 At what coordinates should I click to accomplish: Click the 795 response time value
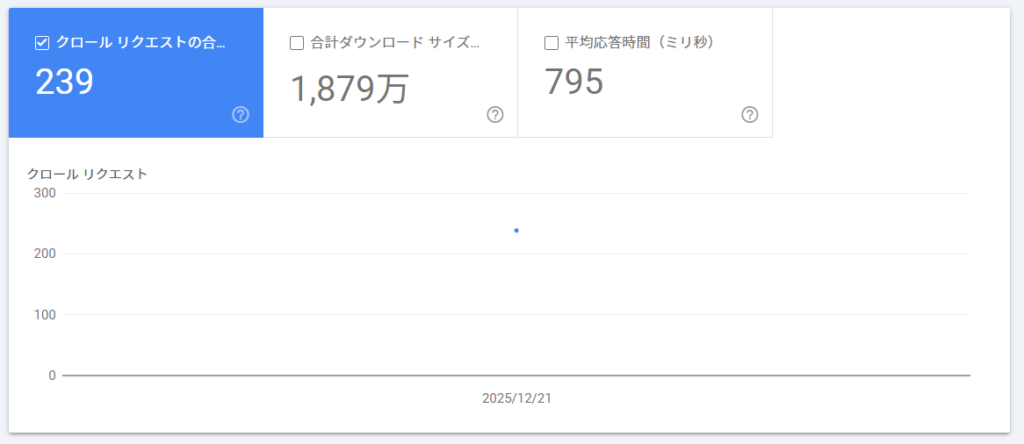(574, 82)
